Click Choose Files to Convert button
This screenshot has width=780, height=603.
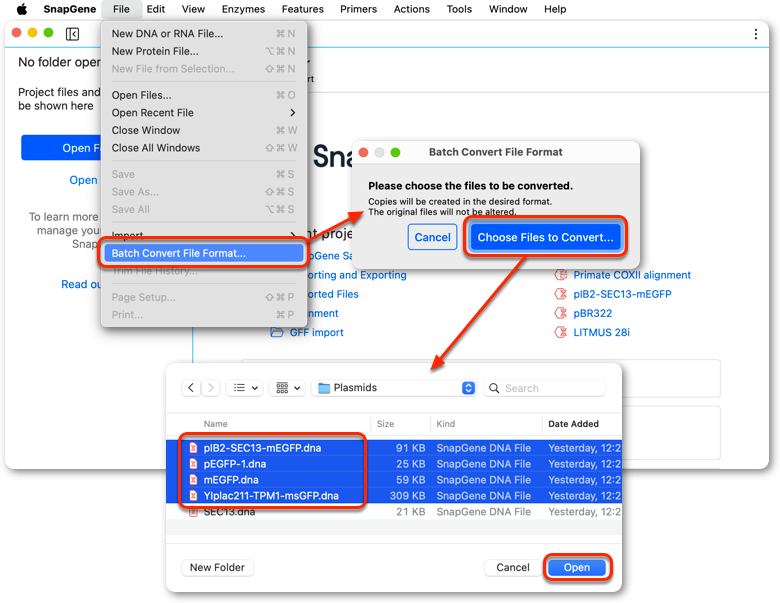coord(545,237)
